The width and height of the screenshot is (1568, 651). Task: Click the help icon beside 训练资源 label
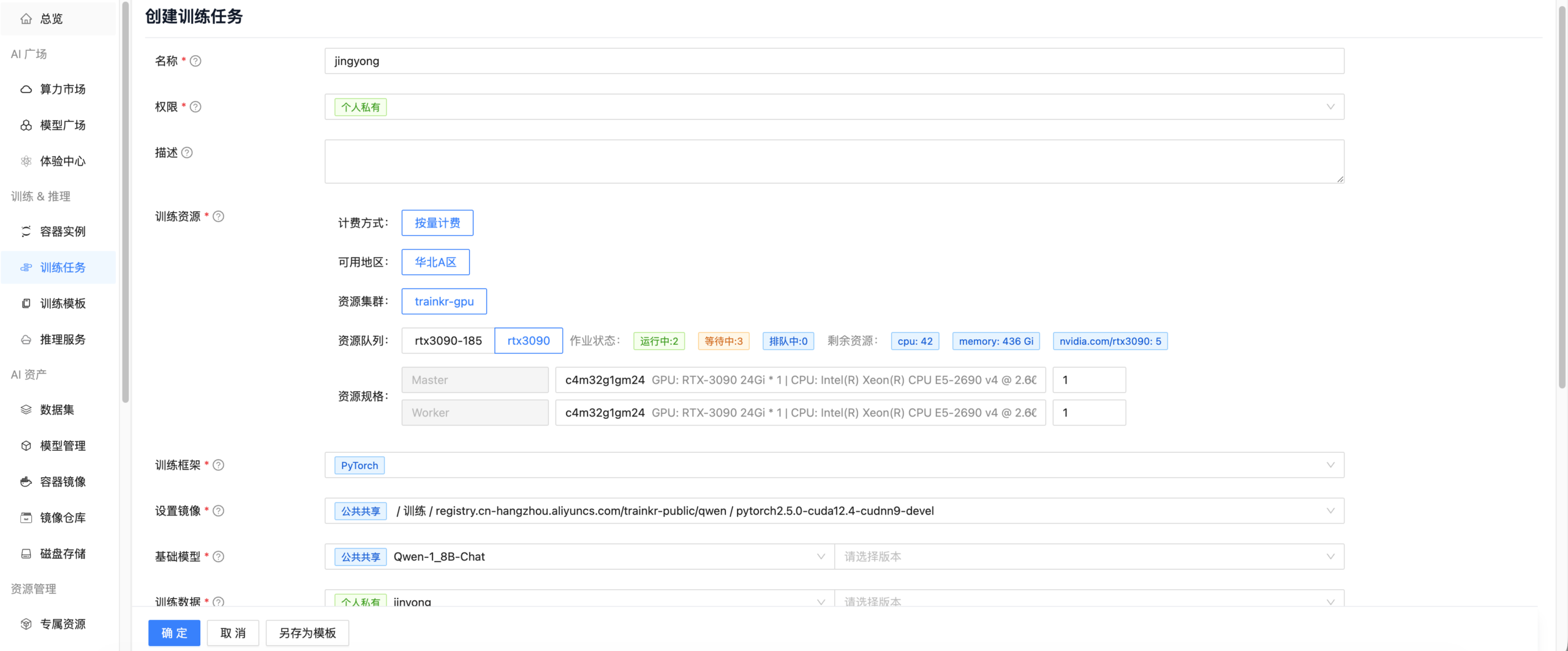click(218, 216)
